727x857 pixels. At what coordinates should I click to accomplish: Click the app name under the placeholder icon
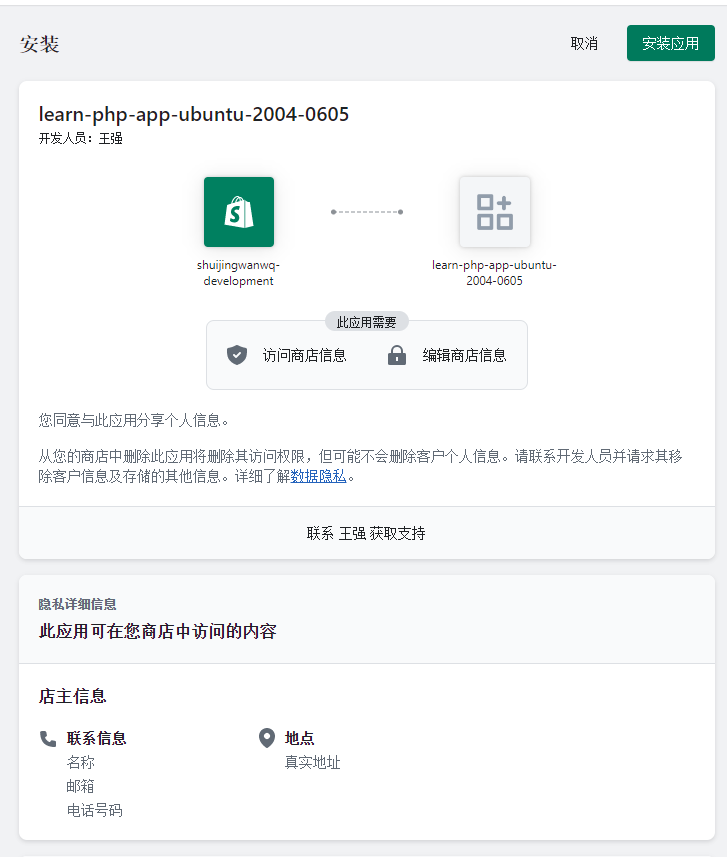(494, 273)
